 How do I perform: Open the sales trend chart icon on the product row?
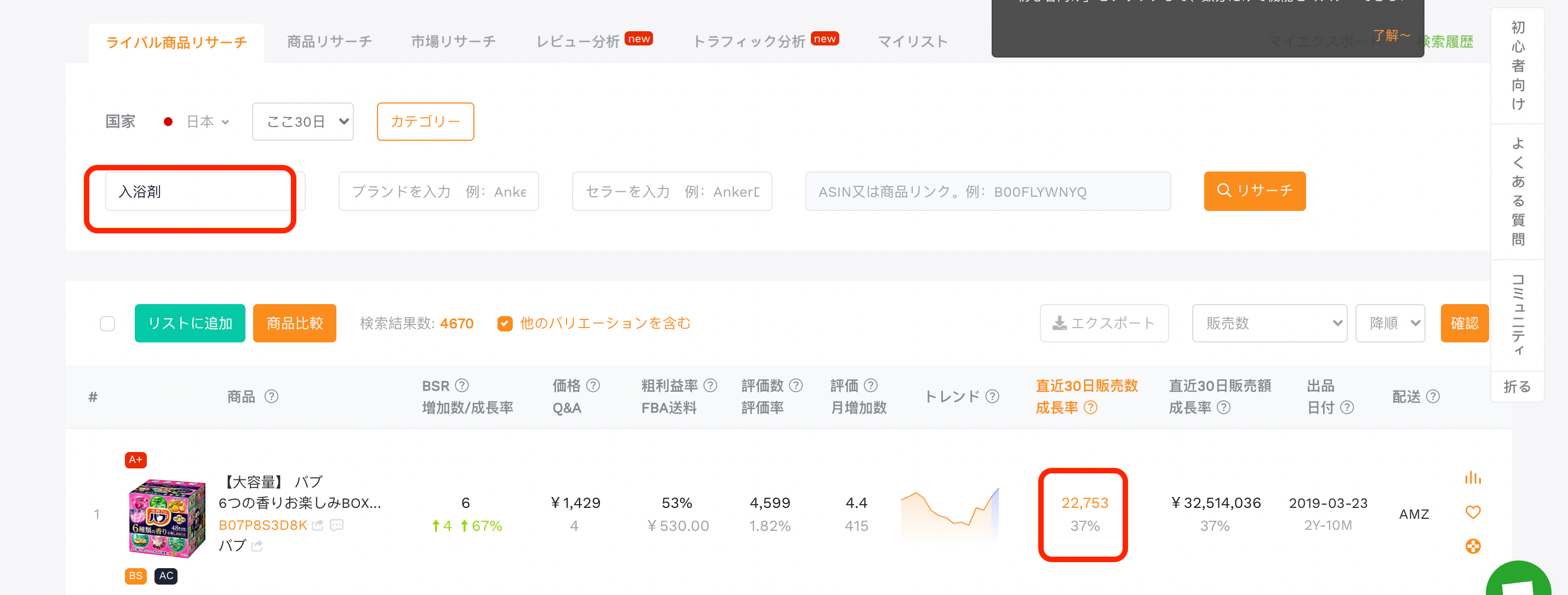[1473, 477]
